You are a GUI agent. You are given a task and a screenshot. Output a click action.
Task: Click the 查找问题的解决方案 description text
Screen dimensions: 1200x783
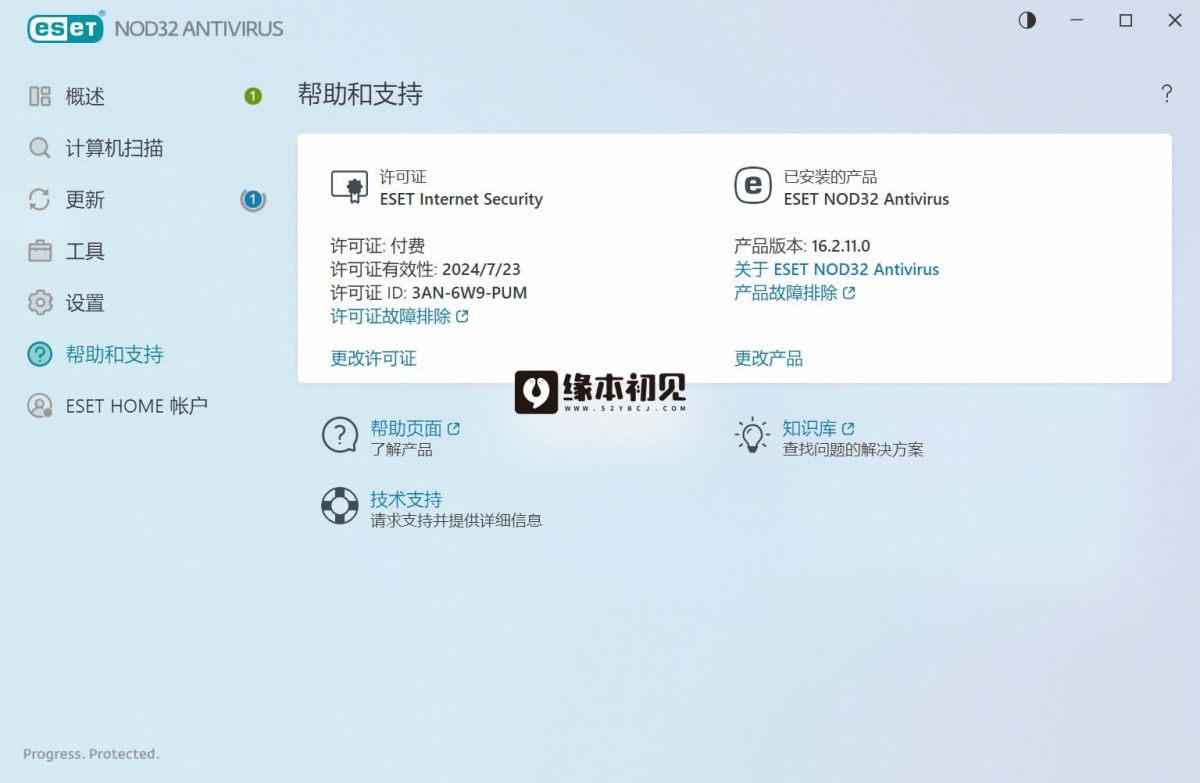(x=853, y=450)
